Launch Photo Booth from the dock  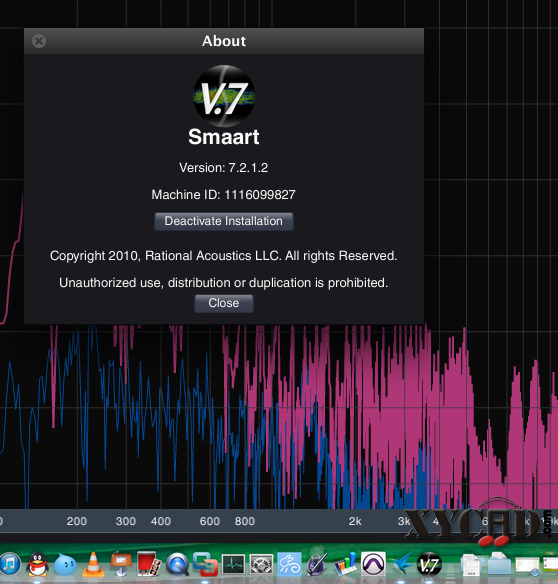(149, 564)
